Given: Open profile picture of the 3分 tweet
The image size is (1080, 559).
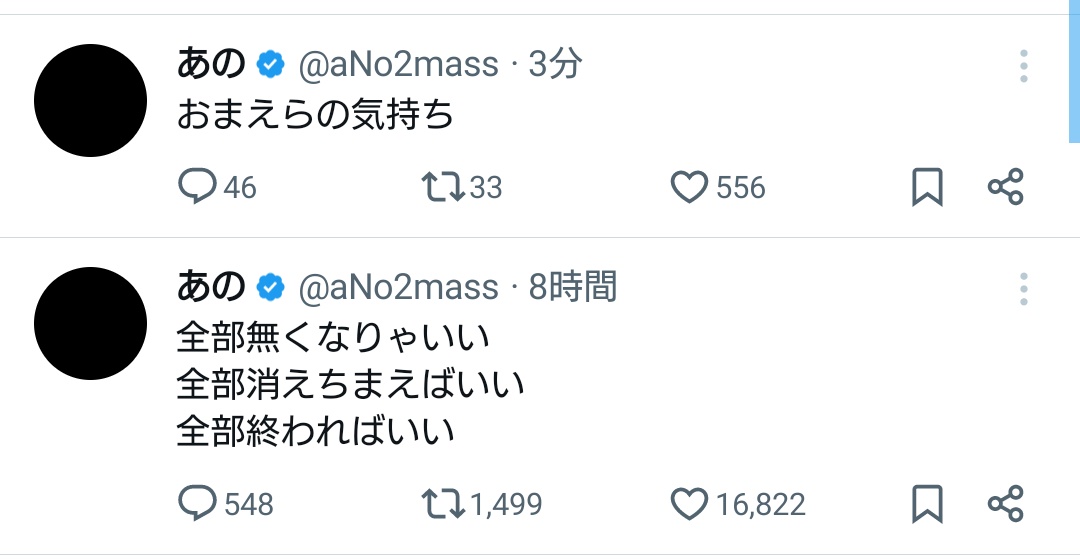Looking at the screenshot, I should pos(90,100).
